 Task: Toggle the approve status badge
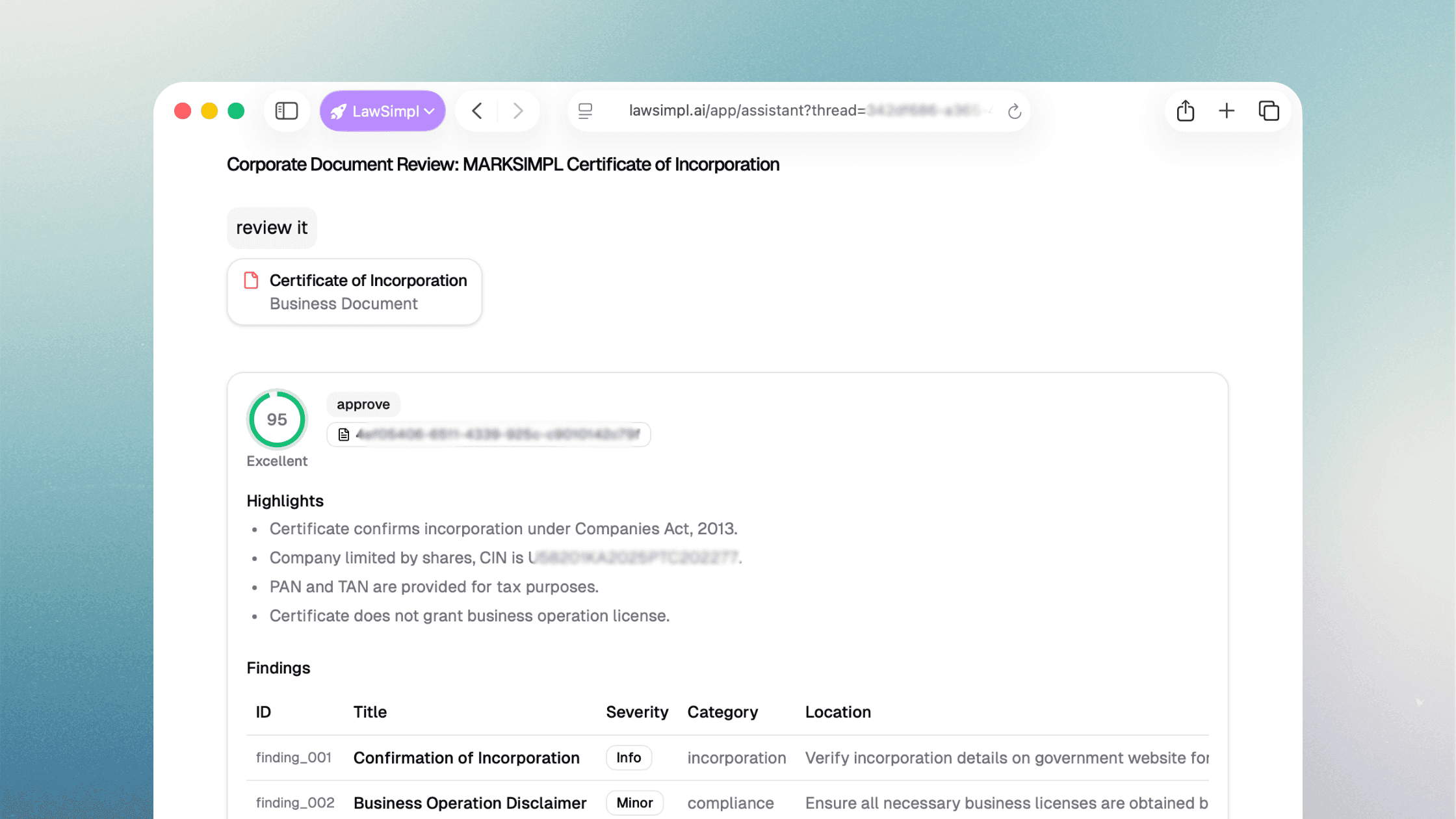(363, 404)
